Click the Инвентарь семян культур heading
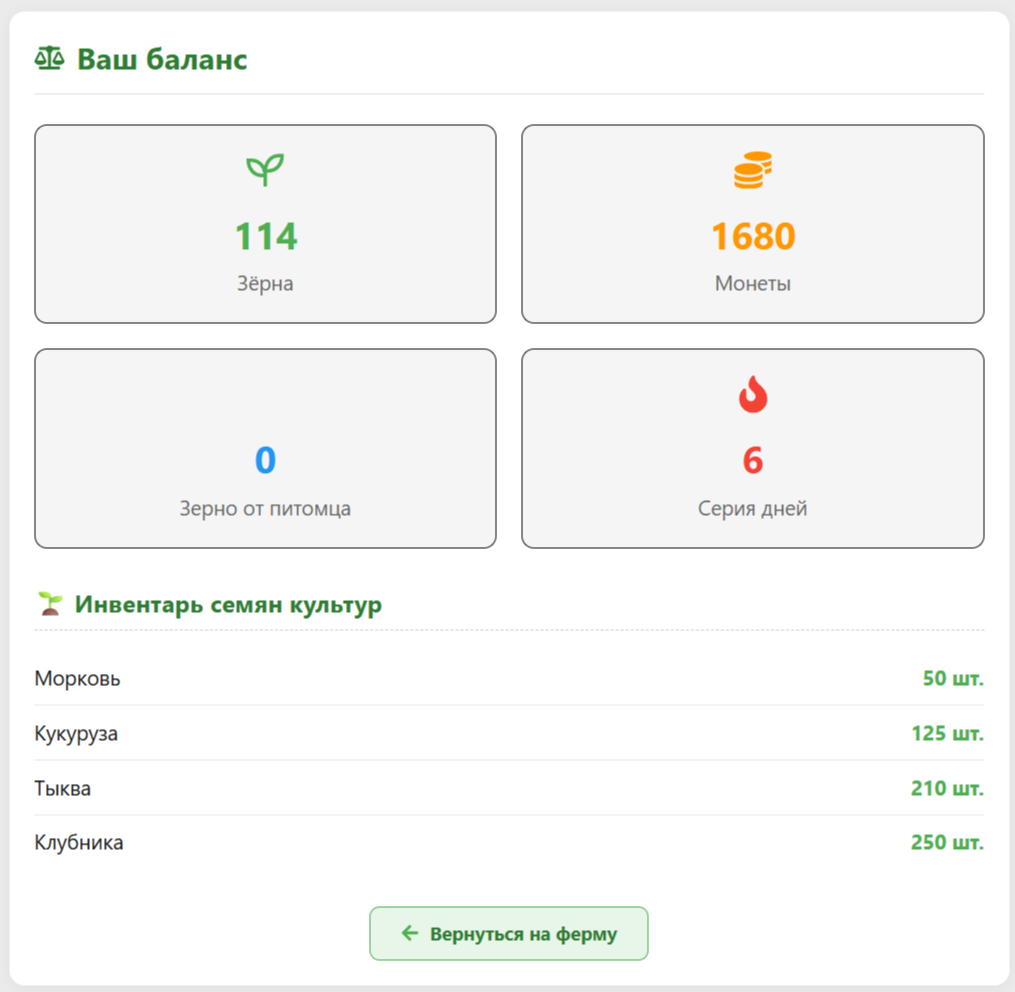 tap(228, 604)
